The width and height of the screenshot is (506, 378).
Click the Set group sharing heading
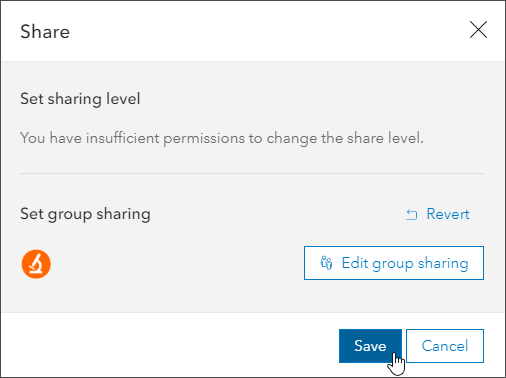coord(85,214)
